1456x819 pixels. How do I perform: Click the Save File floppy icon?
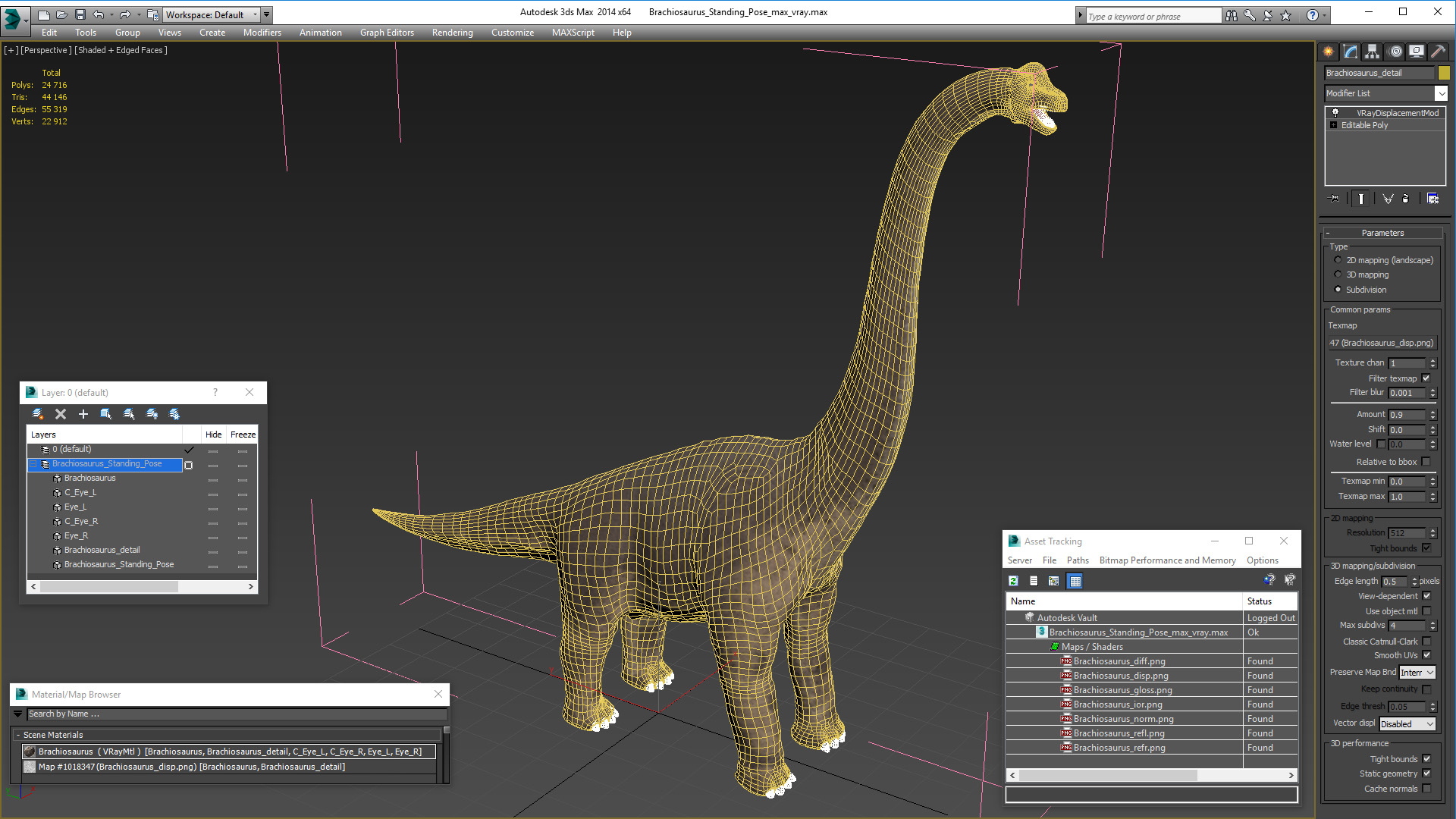(80, 14)
